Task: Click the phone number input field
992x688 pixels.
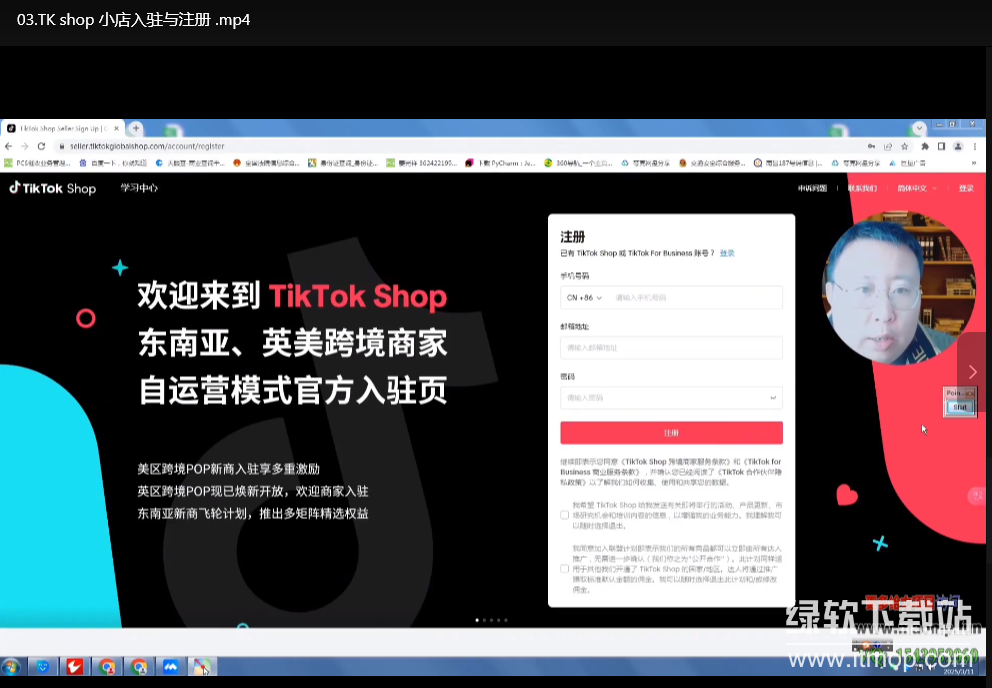Action: click(694, 298)
